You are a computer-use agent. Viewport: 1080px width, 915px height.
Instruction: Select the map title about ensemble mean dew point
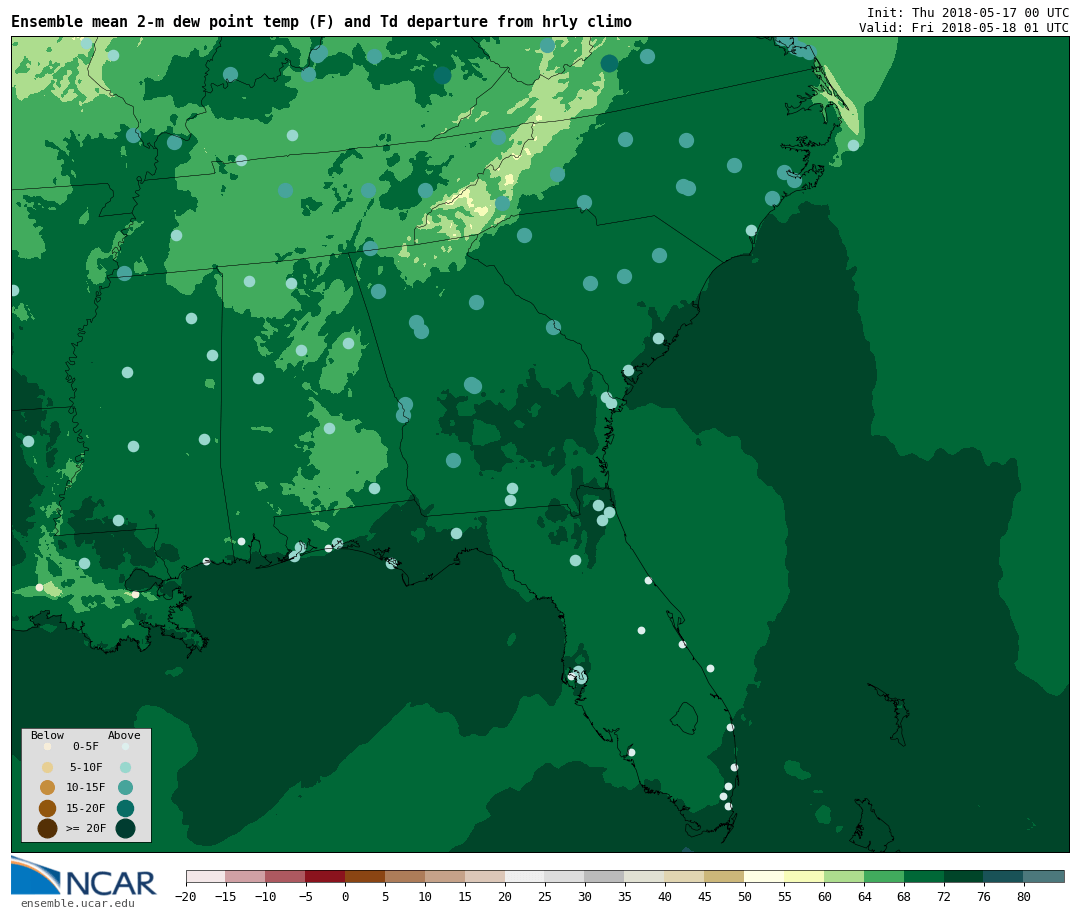tap(321, 22)
